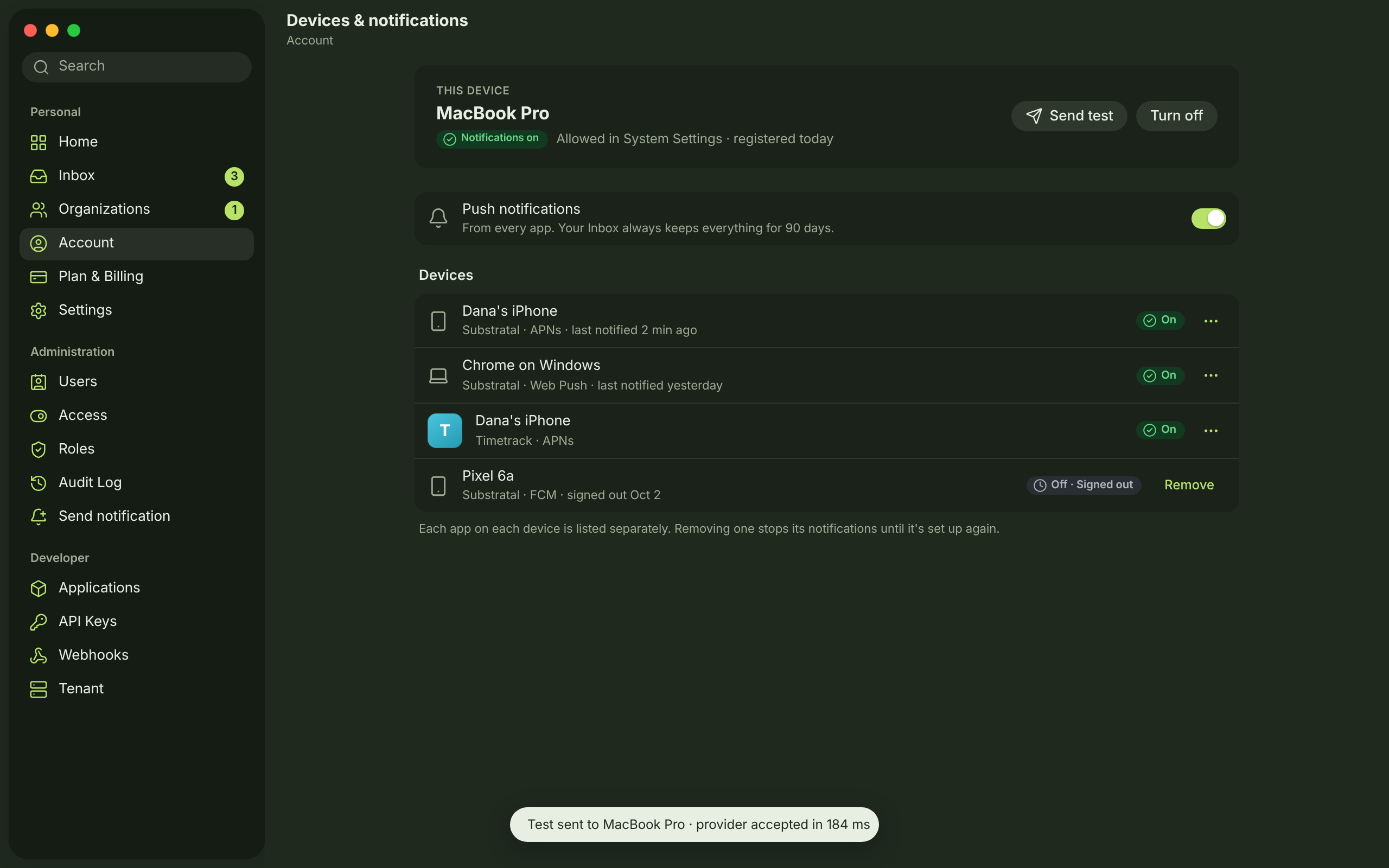The width and height of the screenshot is (1389, 868).
Task: Click the Tenant server icon
Action: point(39,689)
